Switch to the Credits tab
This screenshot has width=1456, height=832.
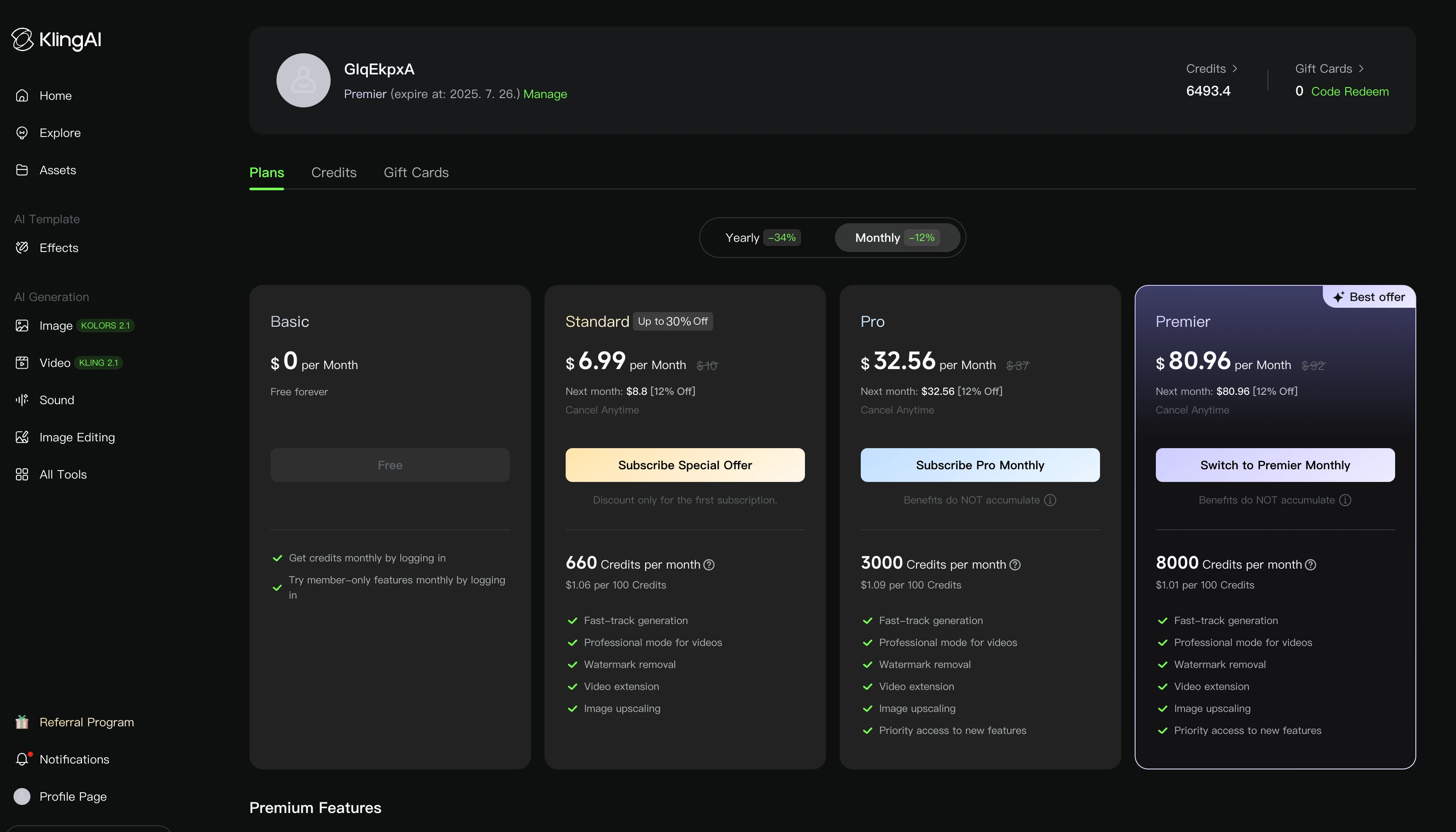[334, 172]
